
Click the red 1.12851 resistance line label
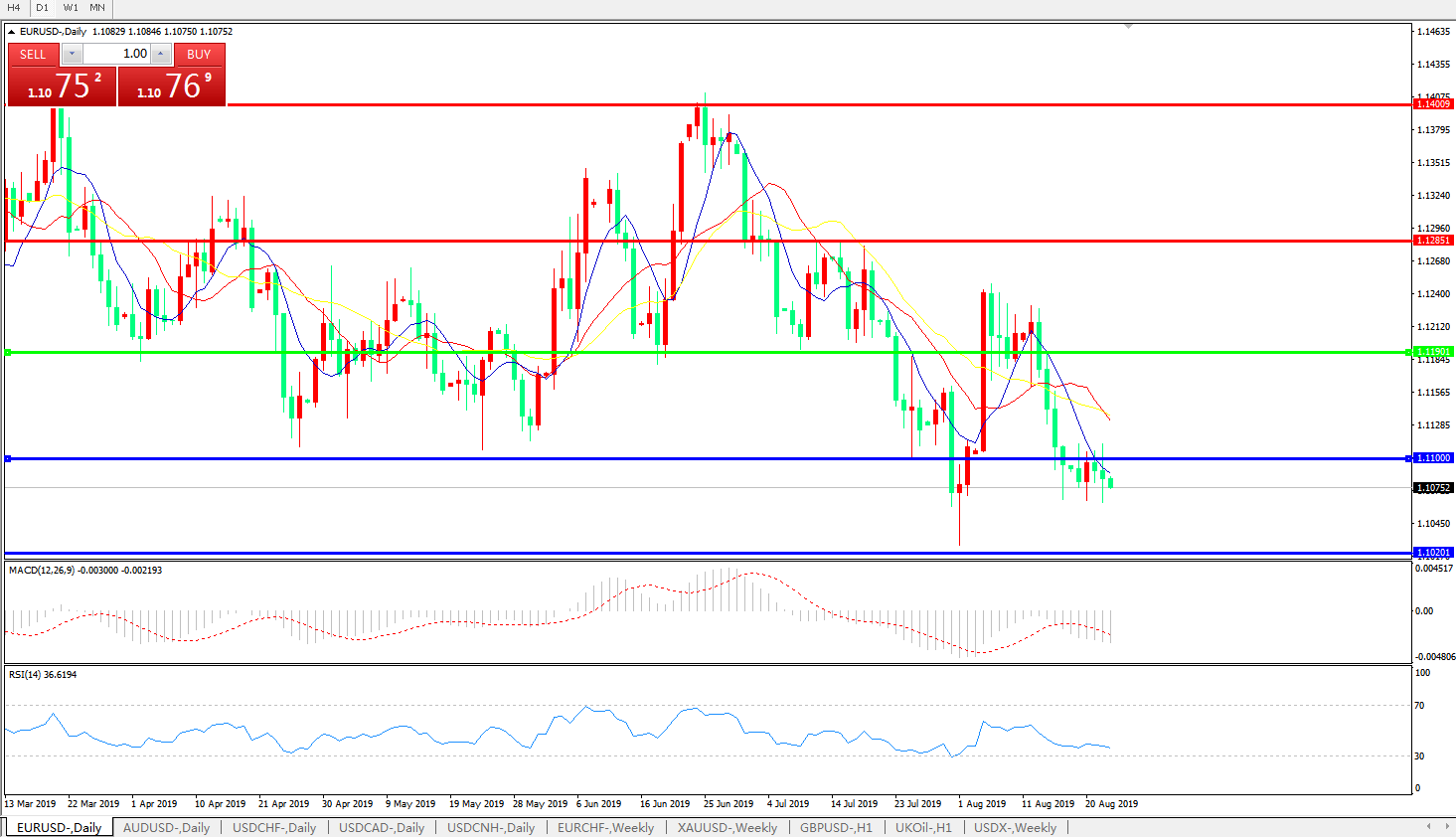(1433, 241)
